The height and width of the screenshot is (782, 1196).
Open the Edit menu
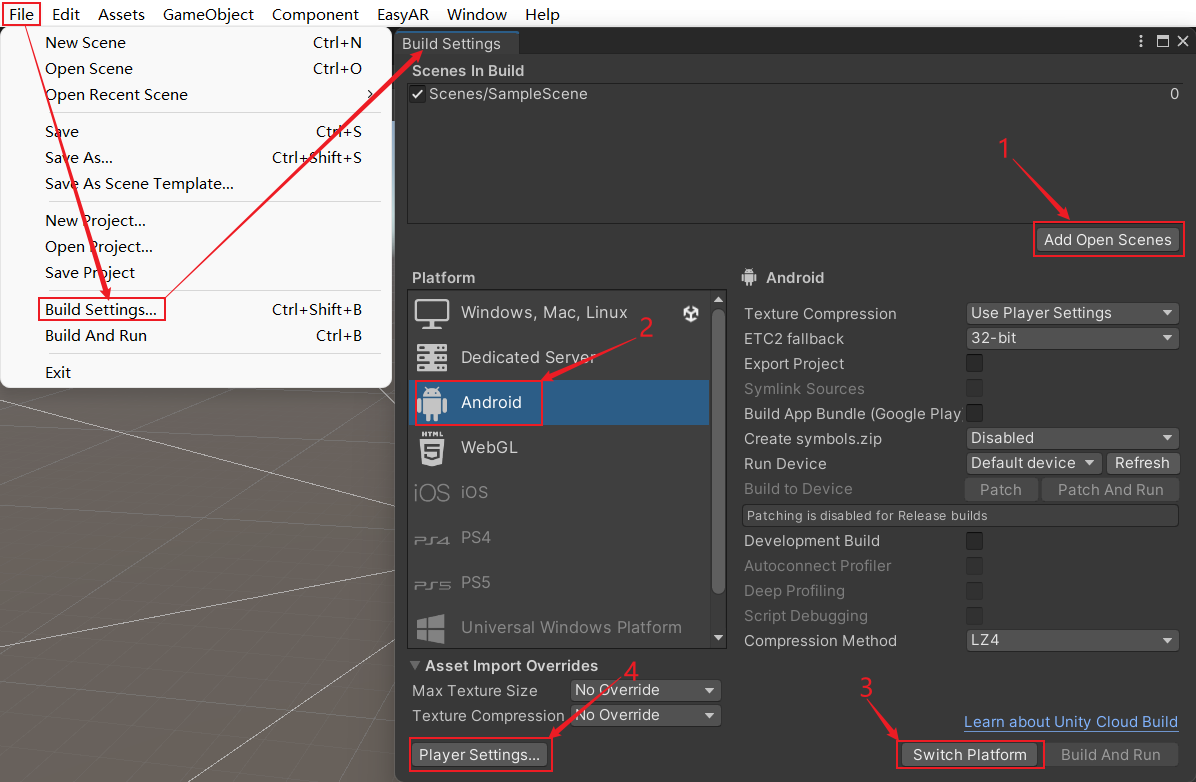pos(66,14)
